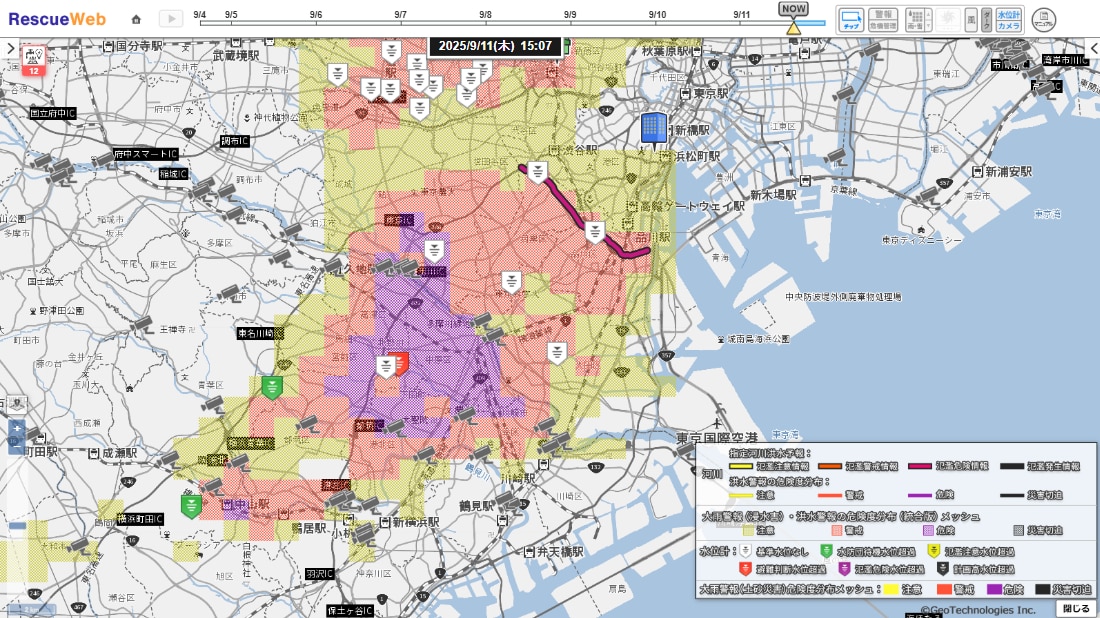
Task: Select the red water gauge marker
Action: (x=400, y=363)
